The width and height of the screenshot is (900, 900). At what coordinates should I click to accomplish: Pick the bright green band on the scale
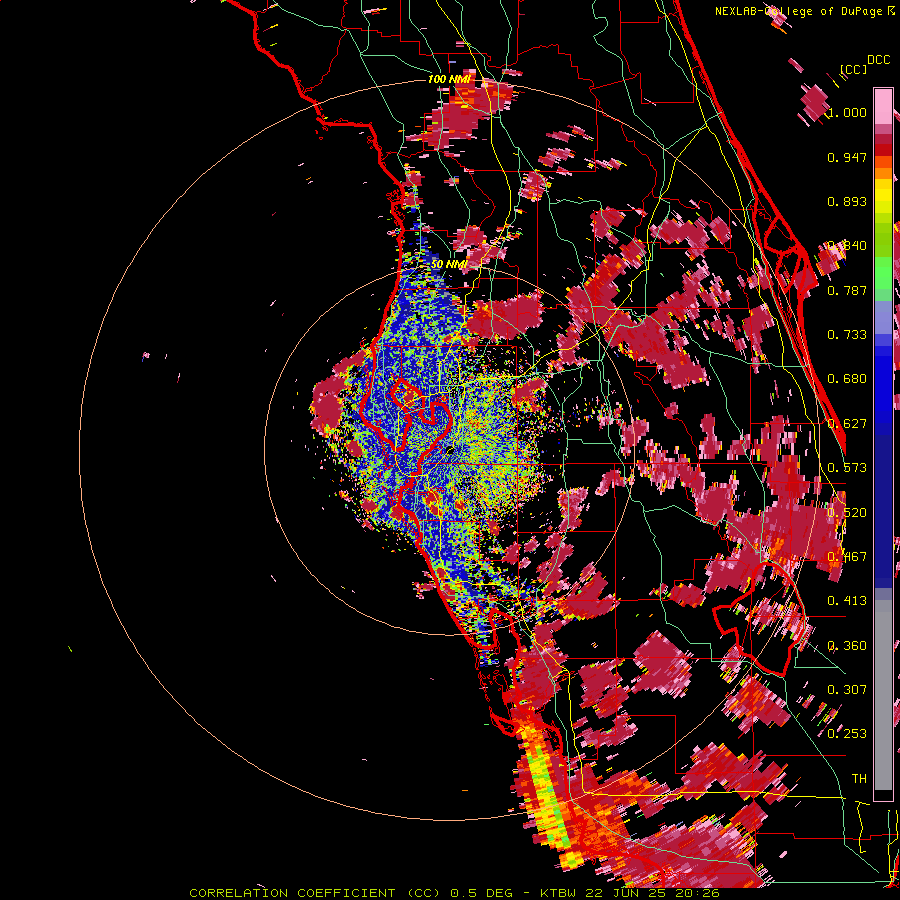click(883, 273)
